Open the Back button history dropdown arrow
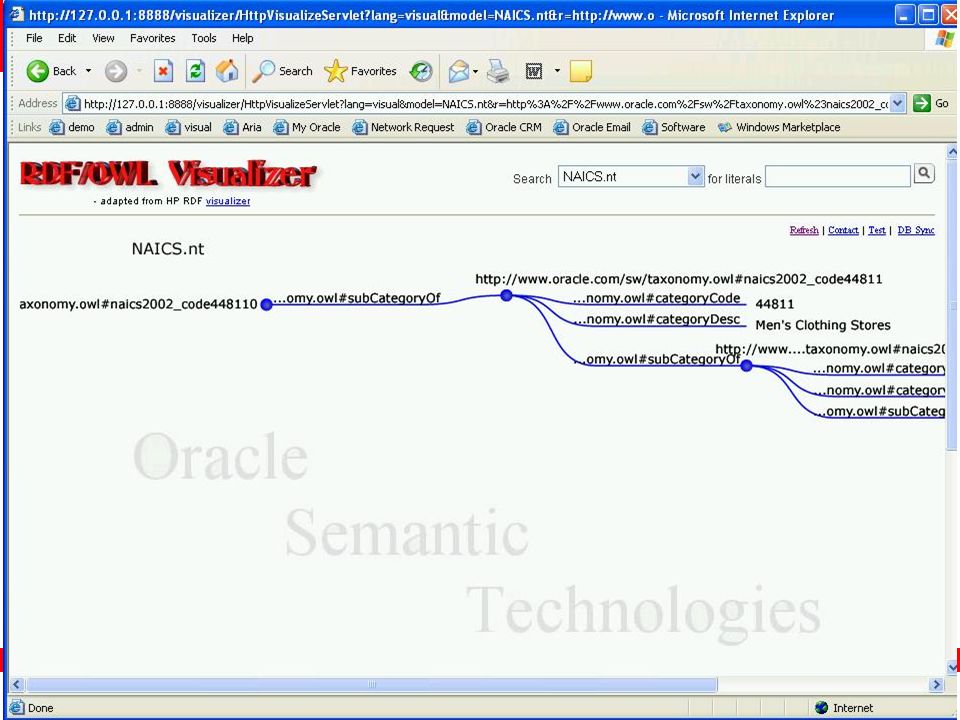 pos(88,71)
